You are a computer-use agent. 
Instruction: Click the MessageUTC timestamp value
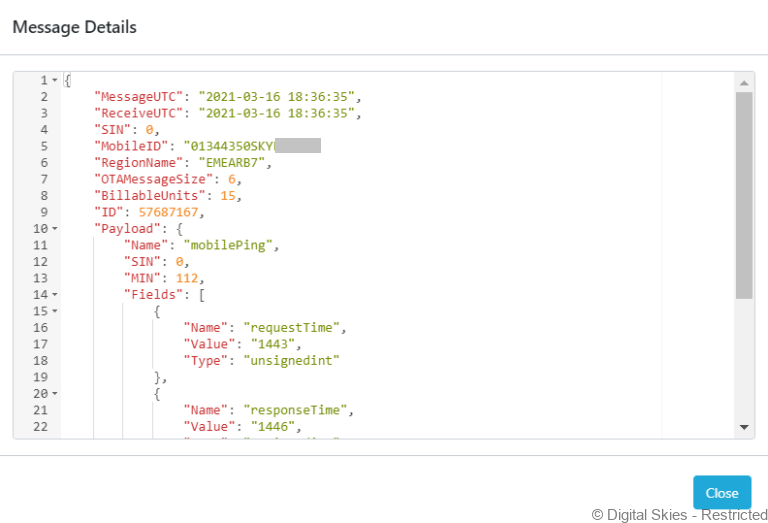[x=277, y=97]
